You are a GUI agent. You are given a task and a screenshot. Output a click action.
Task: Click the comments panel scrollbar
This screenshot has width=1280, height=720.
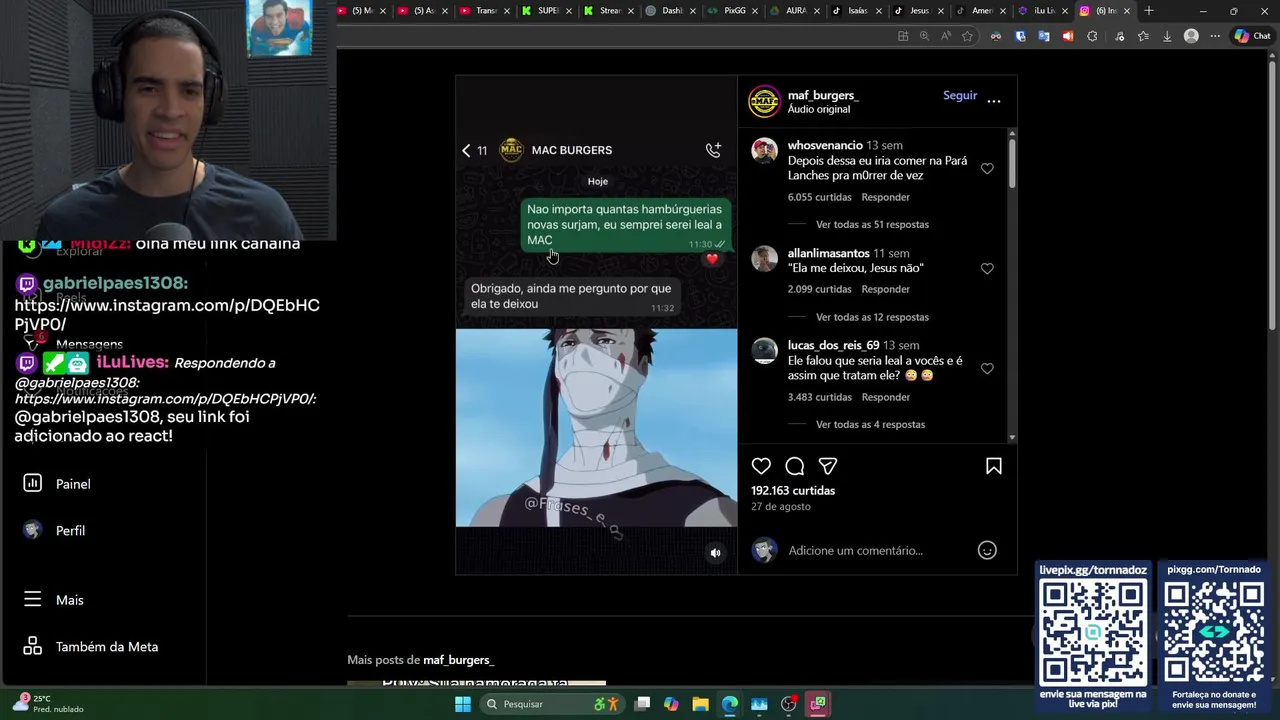[x=1012, y=162]
